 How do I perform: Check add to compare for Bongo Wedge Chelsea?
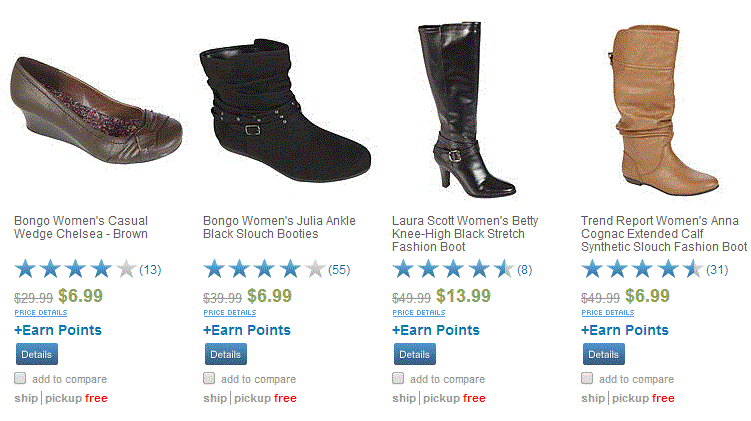[21, 378]
